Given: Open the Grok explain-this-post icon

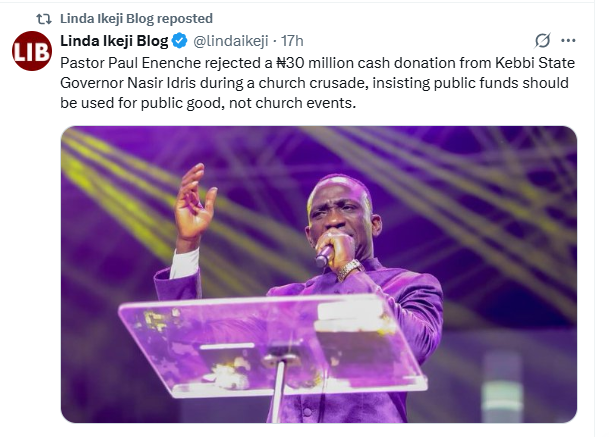Looking at the screenshot, I should [x=542, y=41].
